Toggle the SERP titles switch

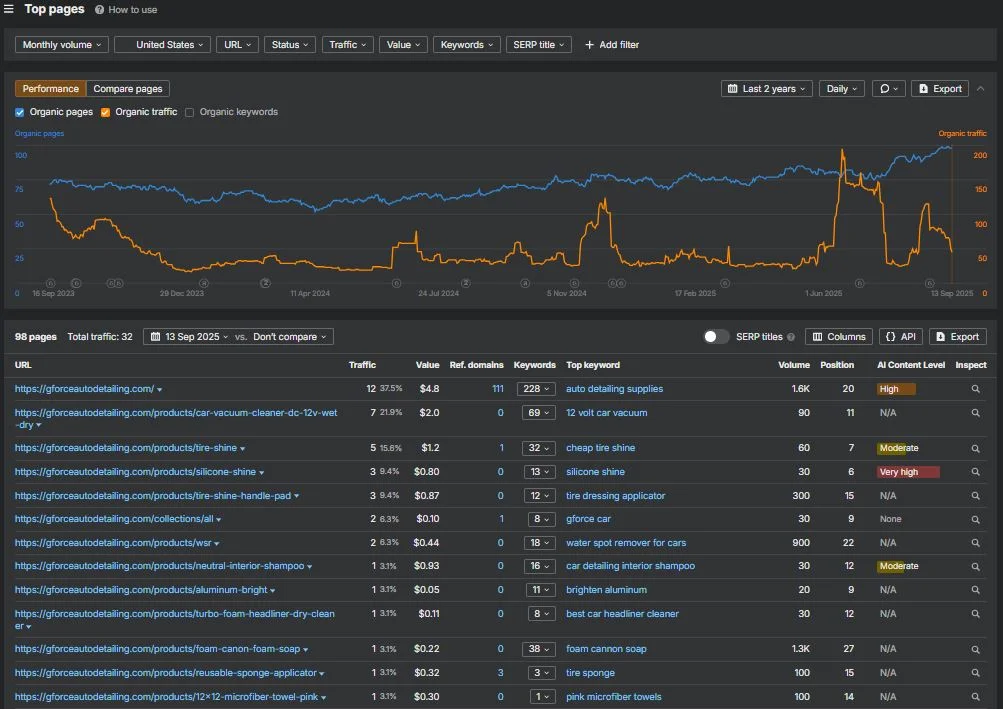(x=716, y=337)
